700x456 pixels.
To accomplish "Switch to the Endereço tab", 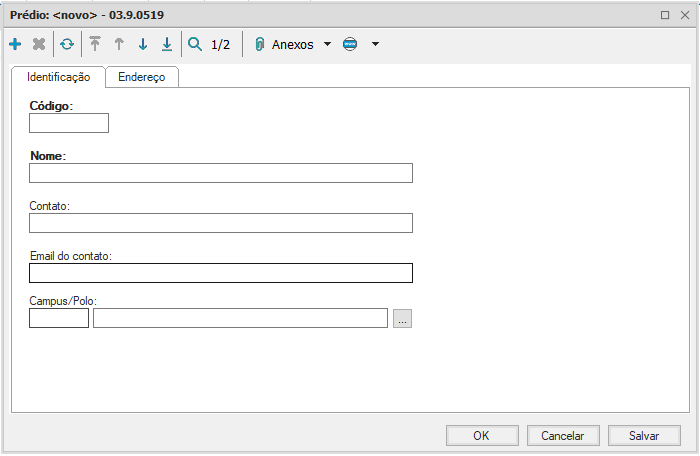I will click(142, 77).
